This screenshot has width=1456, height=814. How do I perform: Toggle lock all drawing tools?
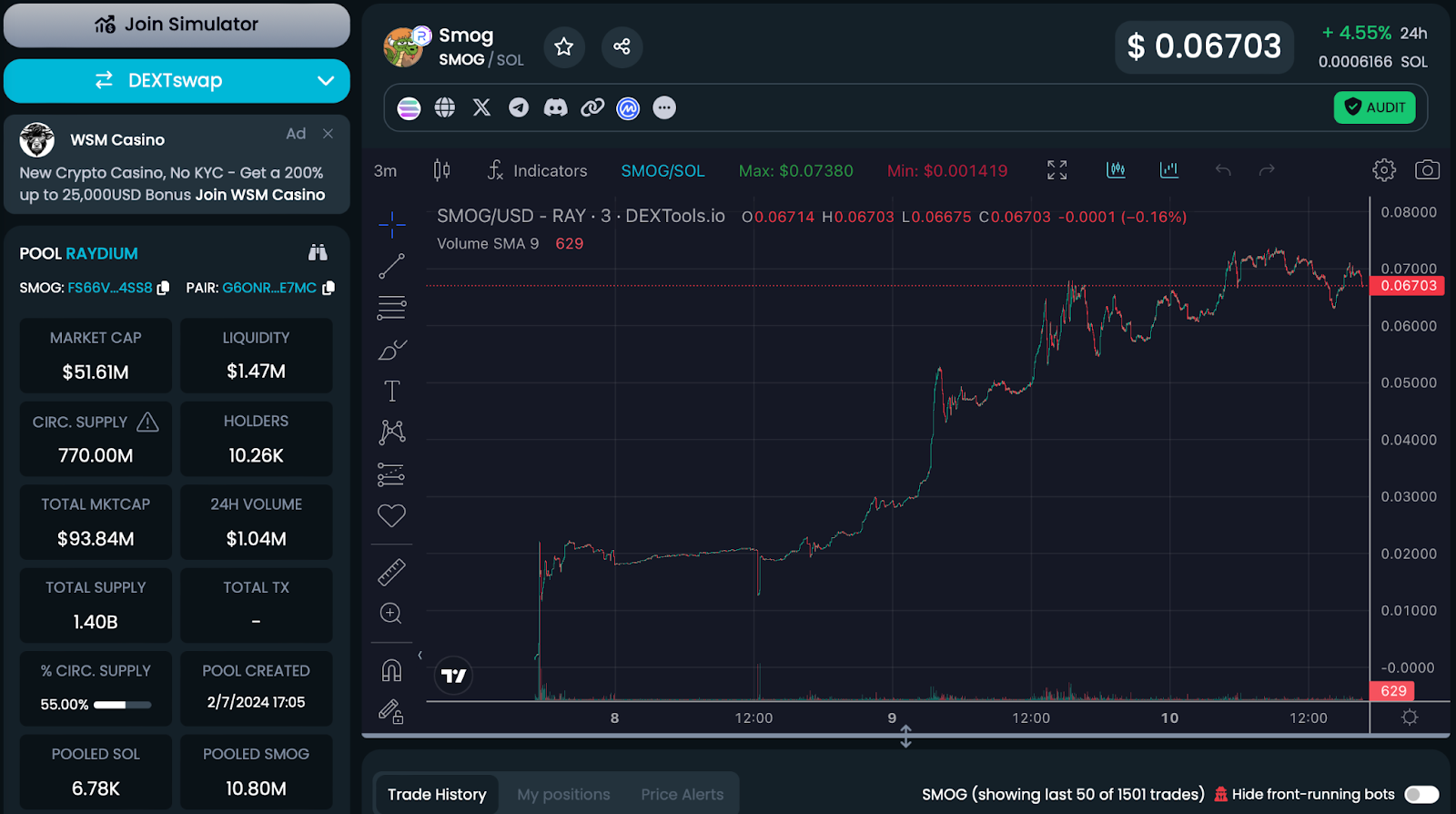click(x=391, y=711)
